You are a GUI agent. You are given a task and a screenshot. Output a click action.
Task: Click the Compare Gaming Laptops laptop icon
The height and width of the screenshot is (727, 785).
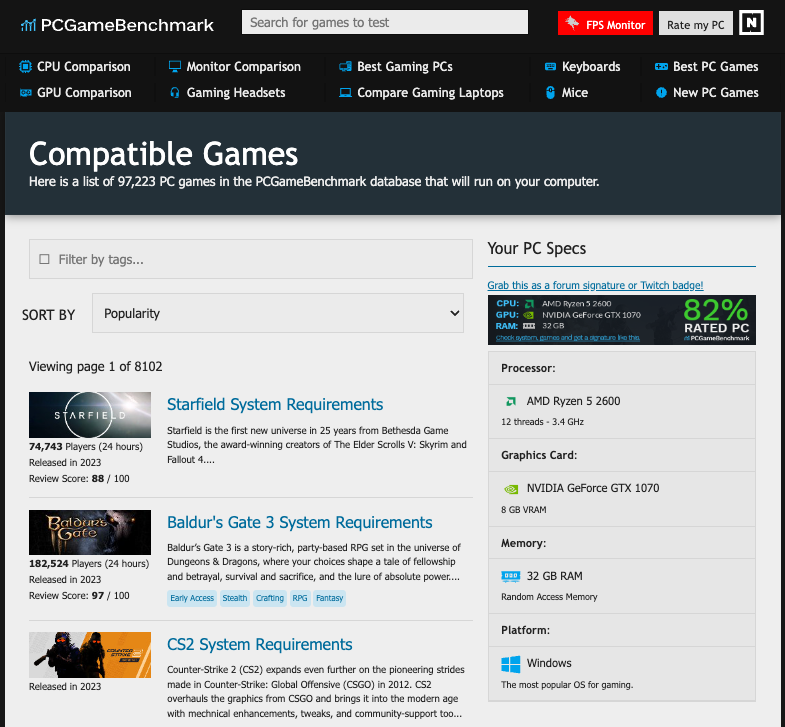tap(345, 93)
